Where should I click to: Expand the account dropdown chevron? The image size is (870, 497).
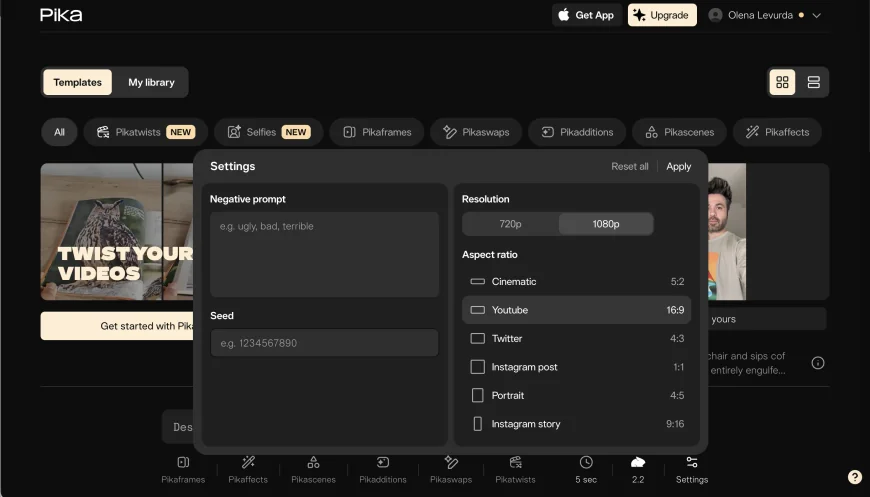click(816, 16)
